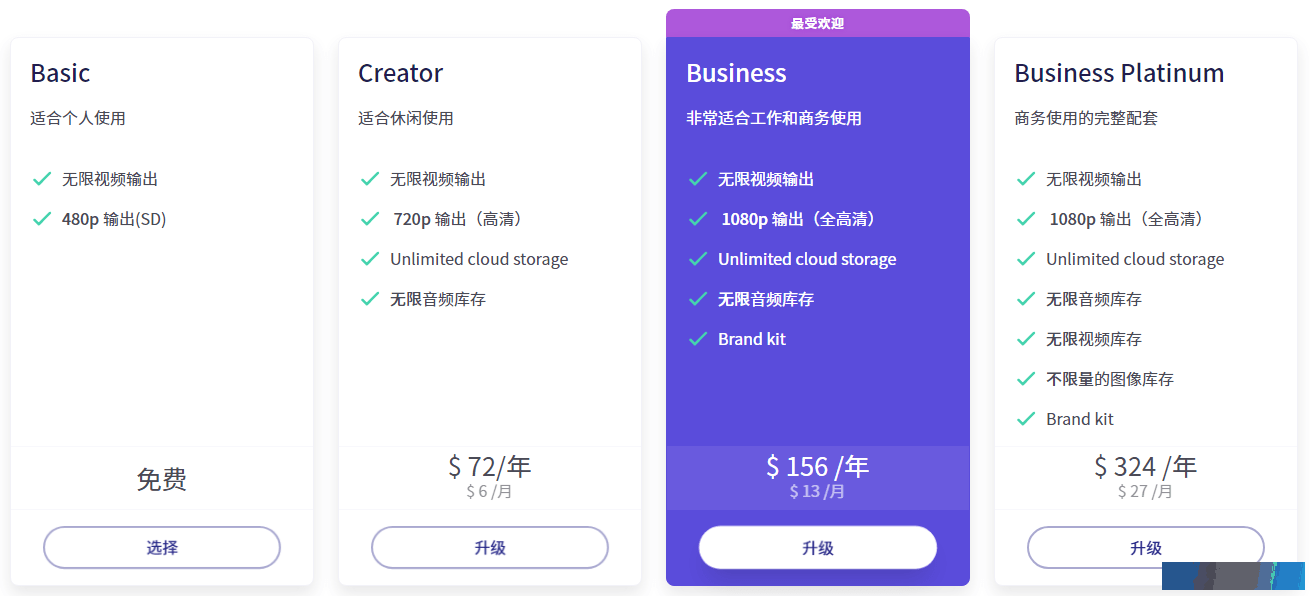Choose the Basic plan with 选择 button

[162, 548]
